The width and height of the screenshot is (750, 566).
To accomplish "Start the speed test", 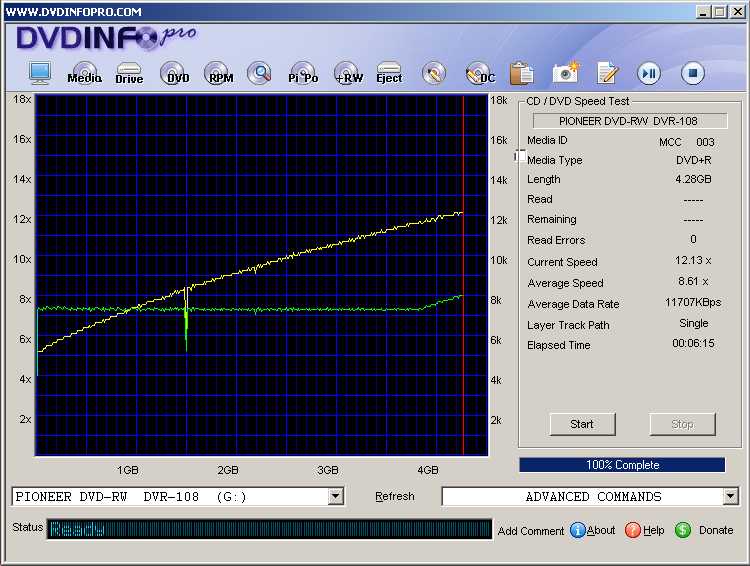I will point(582,424).
